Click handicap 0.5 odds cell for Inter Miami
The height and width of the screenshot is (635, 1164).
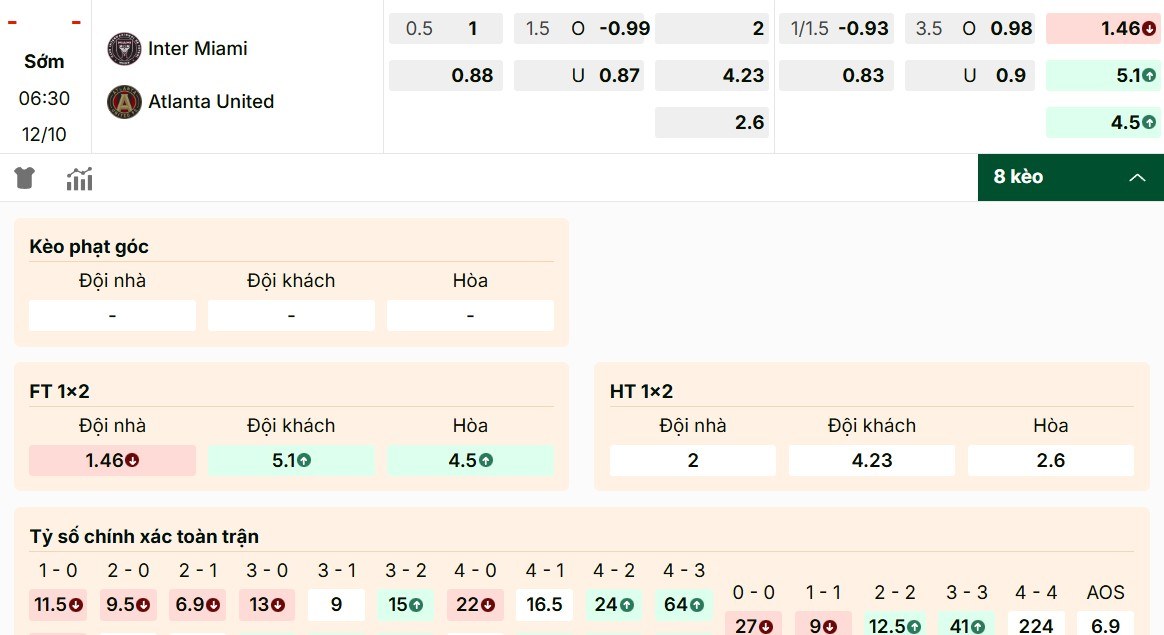tap(446, 29)
